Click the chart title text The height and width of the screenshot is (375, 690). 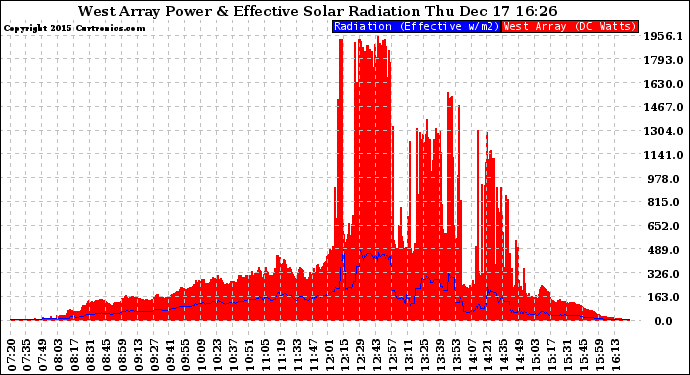coord(317,11)
